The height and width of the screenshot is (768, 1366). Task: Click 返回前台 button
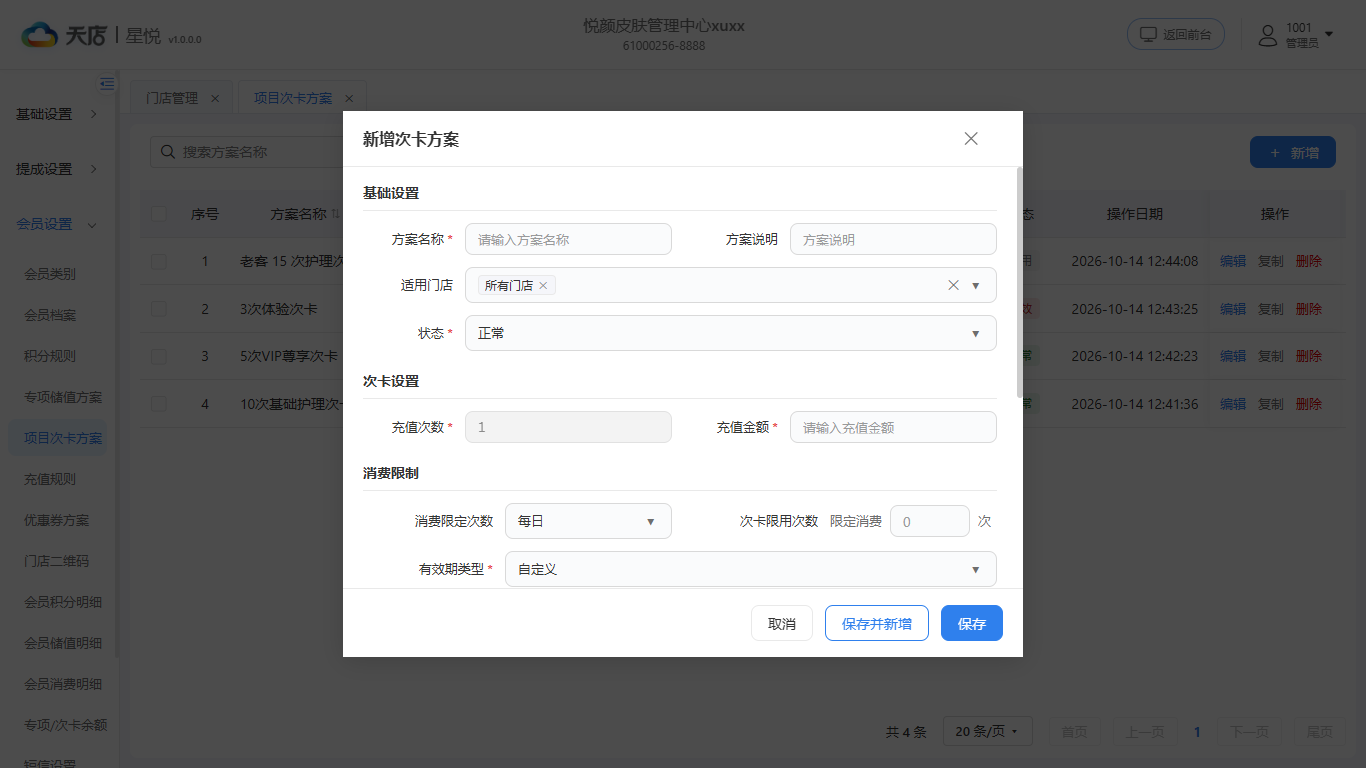[x=1176, y=34]
